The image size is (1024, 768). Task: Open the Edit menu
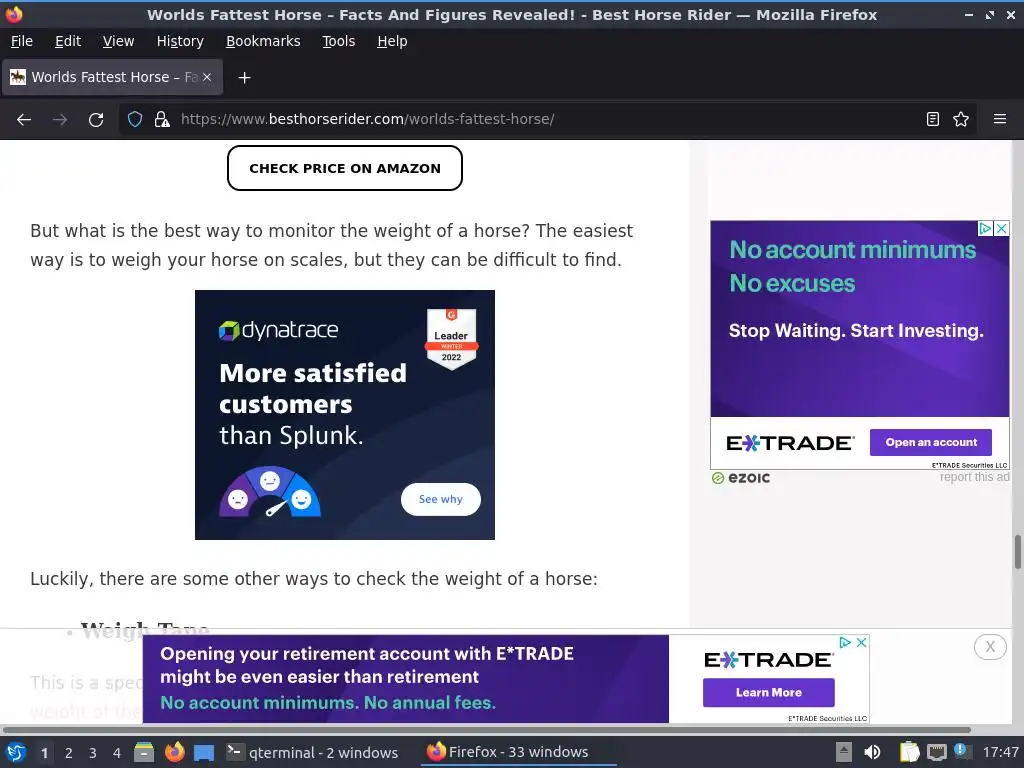[68, 41]
